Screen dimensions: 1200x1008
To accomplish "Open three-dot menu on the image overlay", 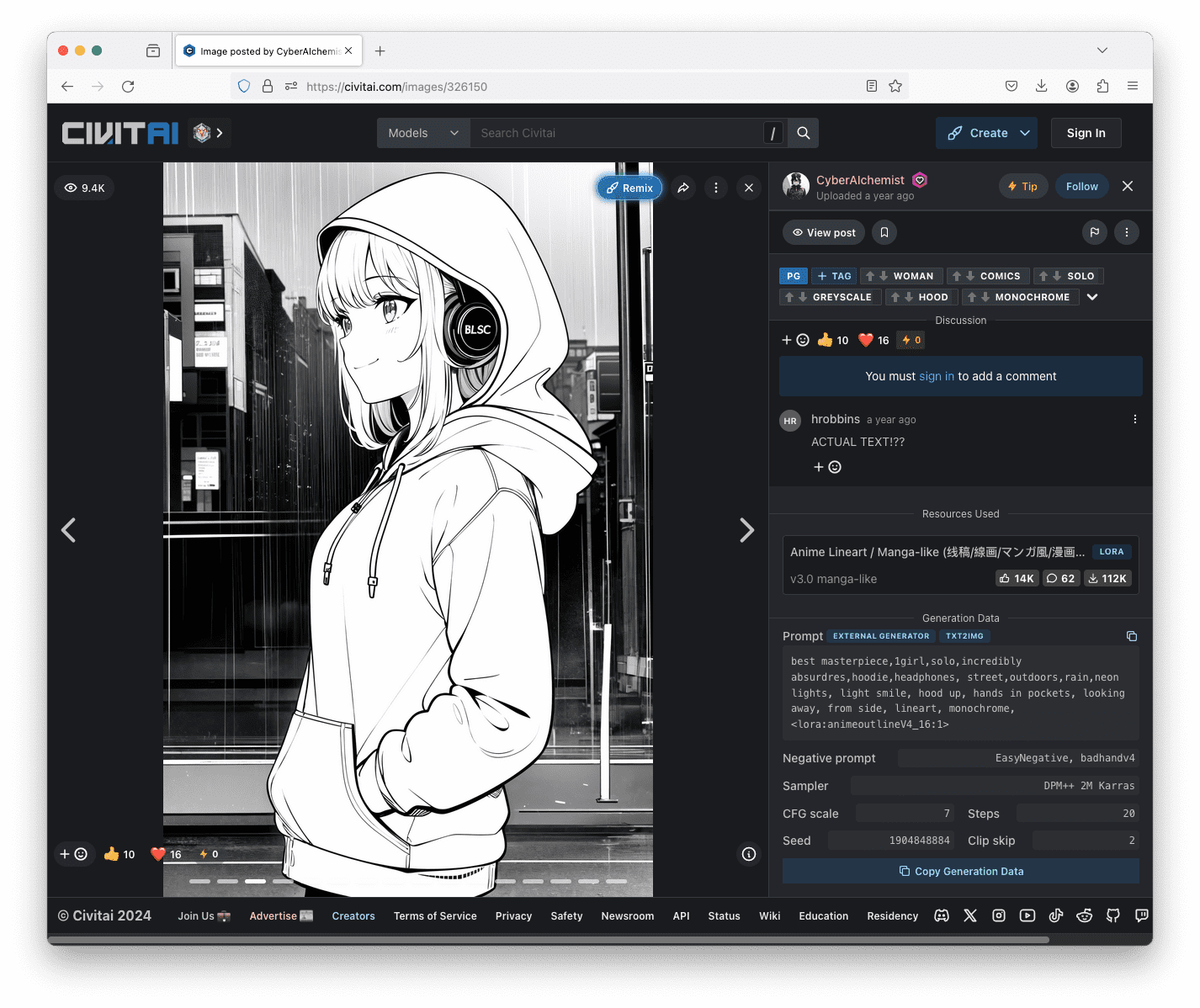I will coord(716,188).
